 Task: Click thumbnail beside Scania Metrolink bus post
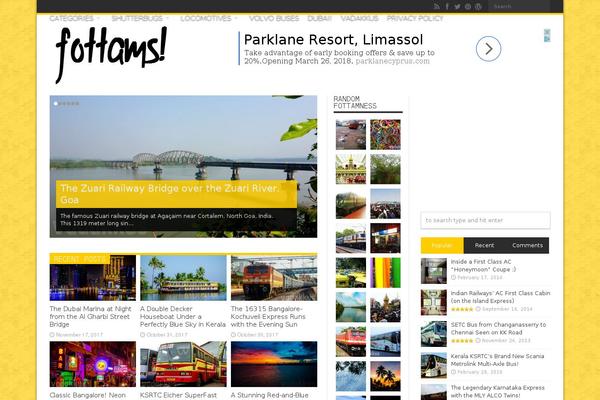434,365
